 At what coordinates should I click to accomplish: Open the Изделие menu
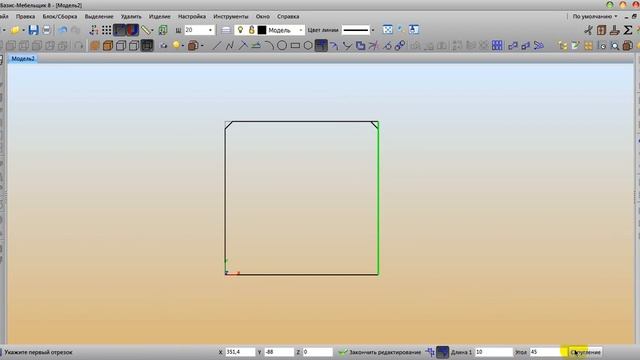(160, 16)
